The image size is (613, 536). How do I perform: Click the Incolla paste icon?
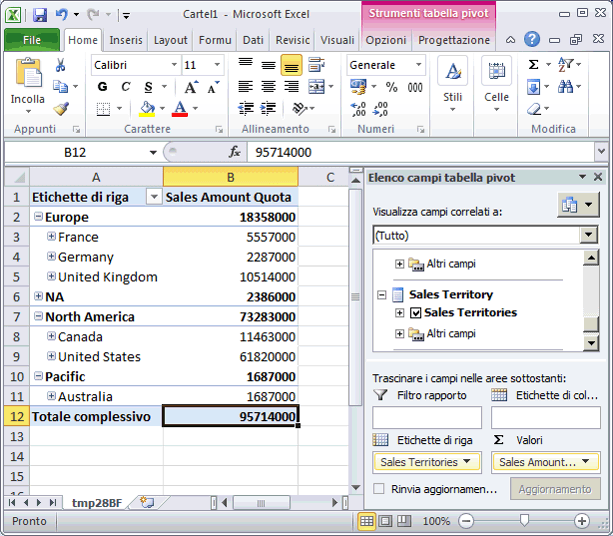(28, 73)
